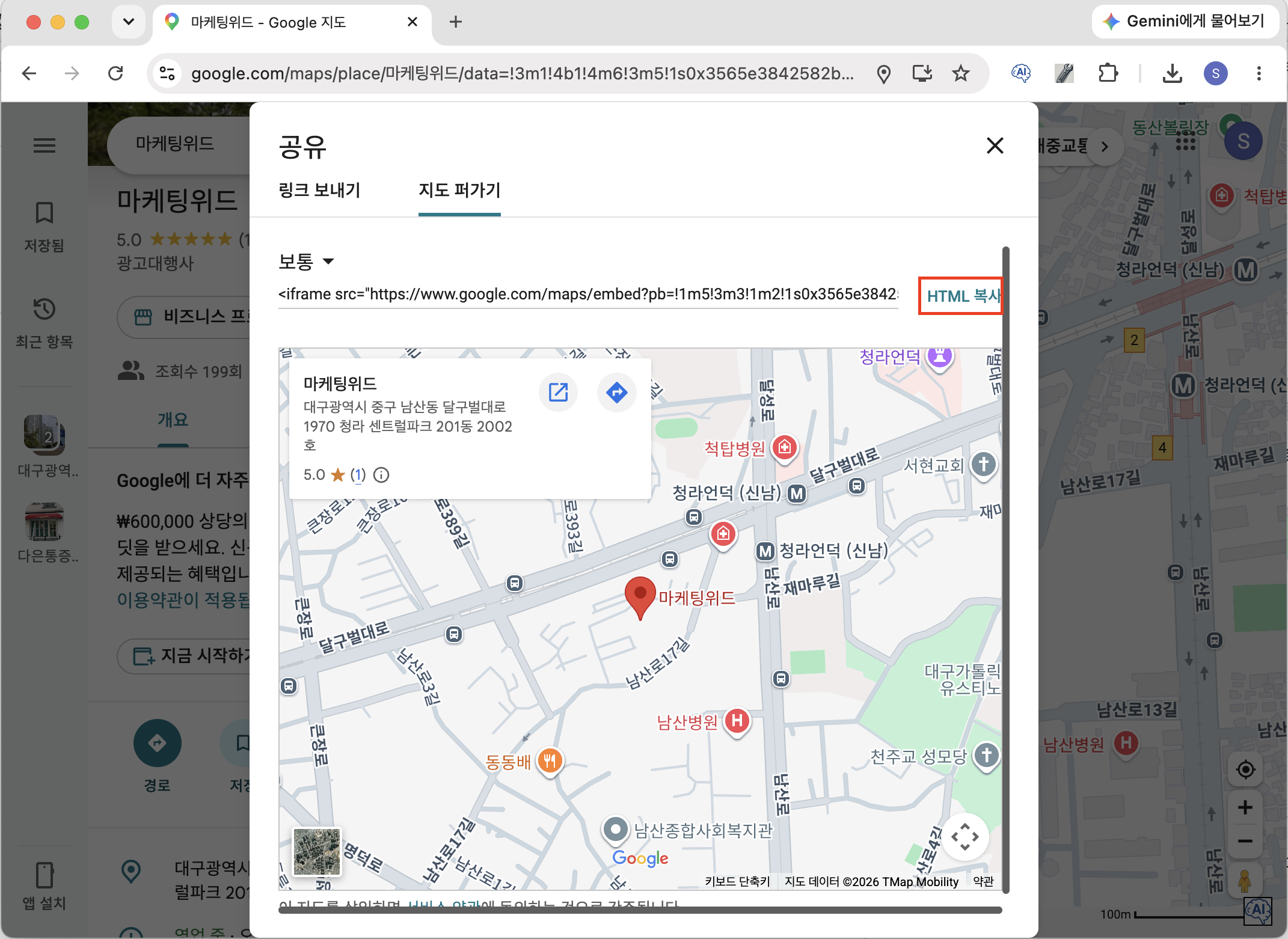Open larger map icon in preview card
This screenshot has height=939, width=1288.
point(558,393)
